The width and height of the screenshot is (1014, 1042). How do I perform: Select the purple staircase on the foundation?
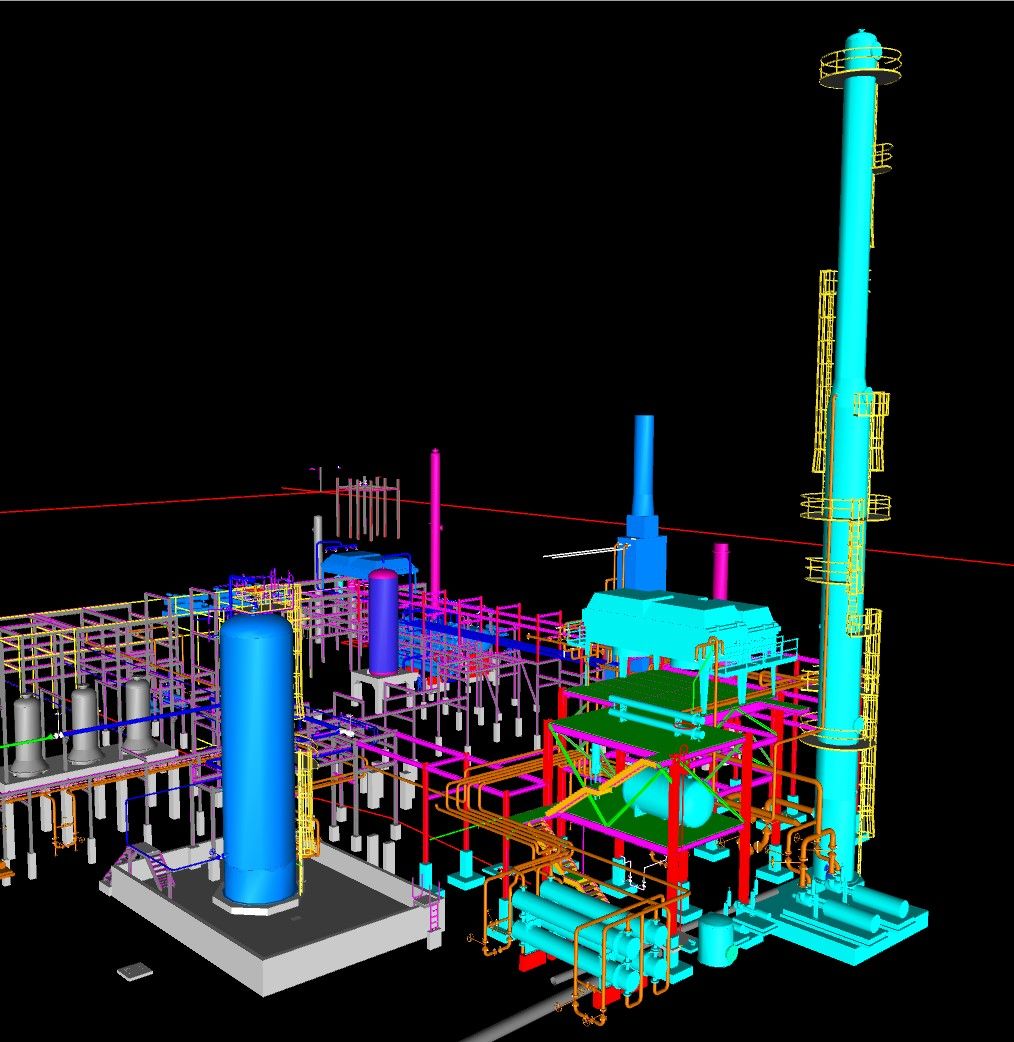pyautogui.click(x=148, y=866)
